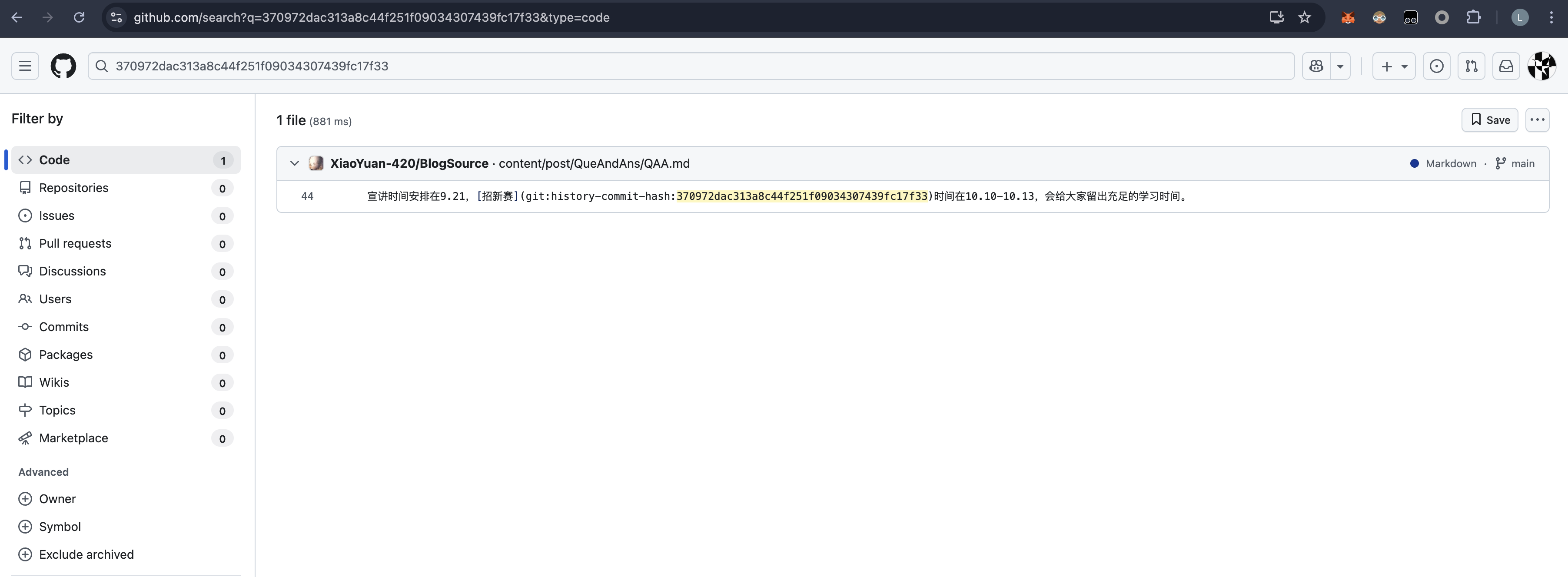
Task: Open the XiaoYuan-420/BlogSource repository link
Action: click(x=409, y=163)
